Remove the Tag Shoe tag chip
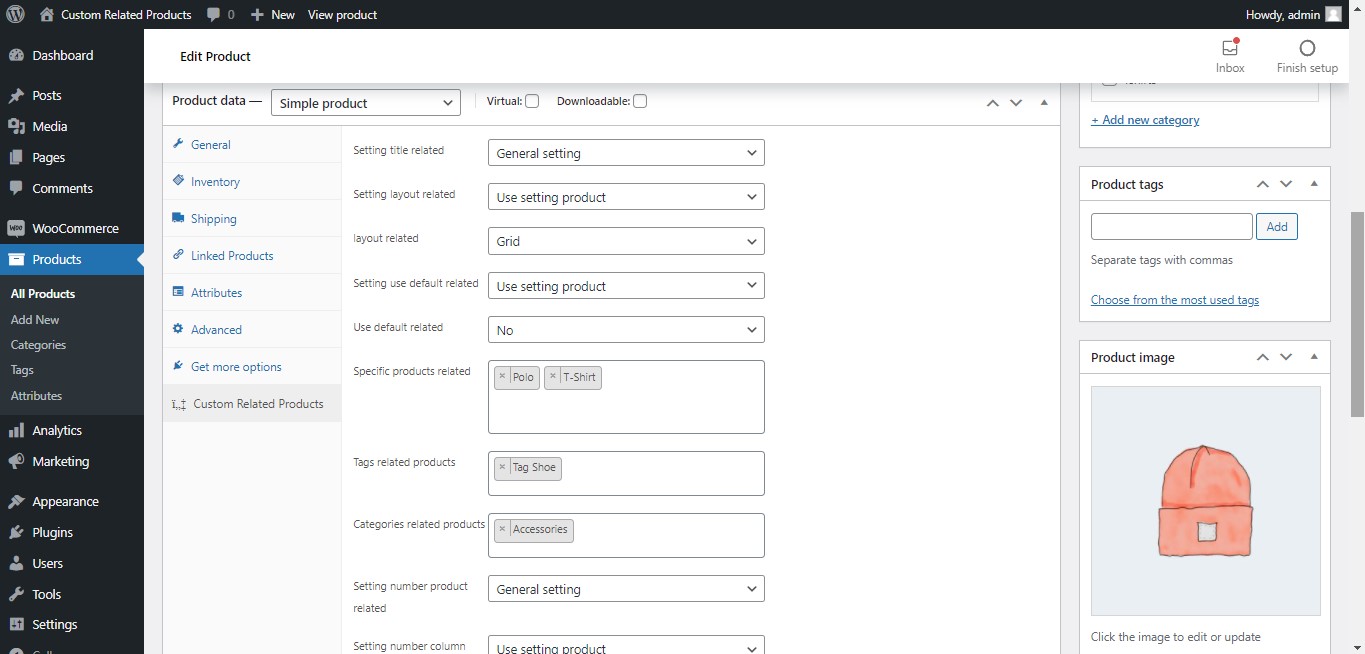The width and height of the screenshot is (1365, 654). click(x=502, y=468)
